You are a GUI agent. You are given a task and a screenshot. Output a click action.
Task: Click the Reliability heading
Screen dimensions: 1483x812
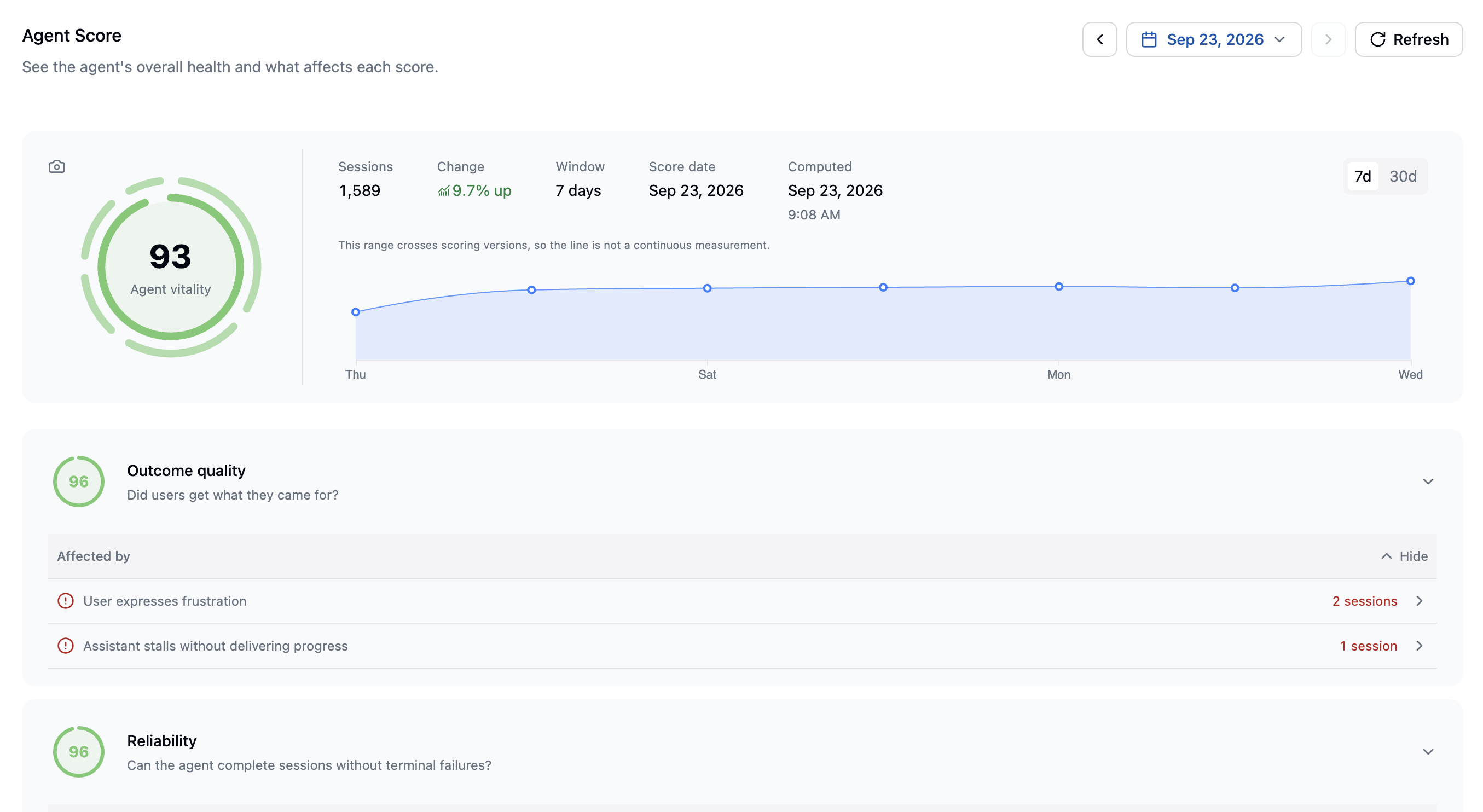(x=161, y=741)
